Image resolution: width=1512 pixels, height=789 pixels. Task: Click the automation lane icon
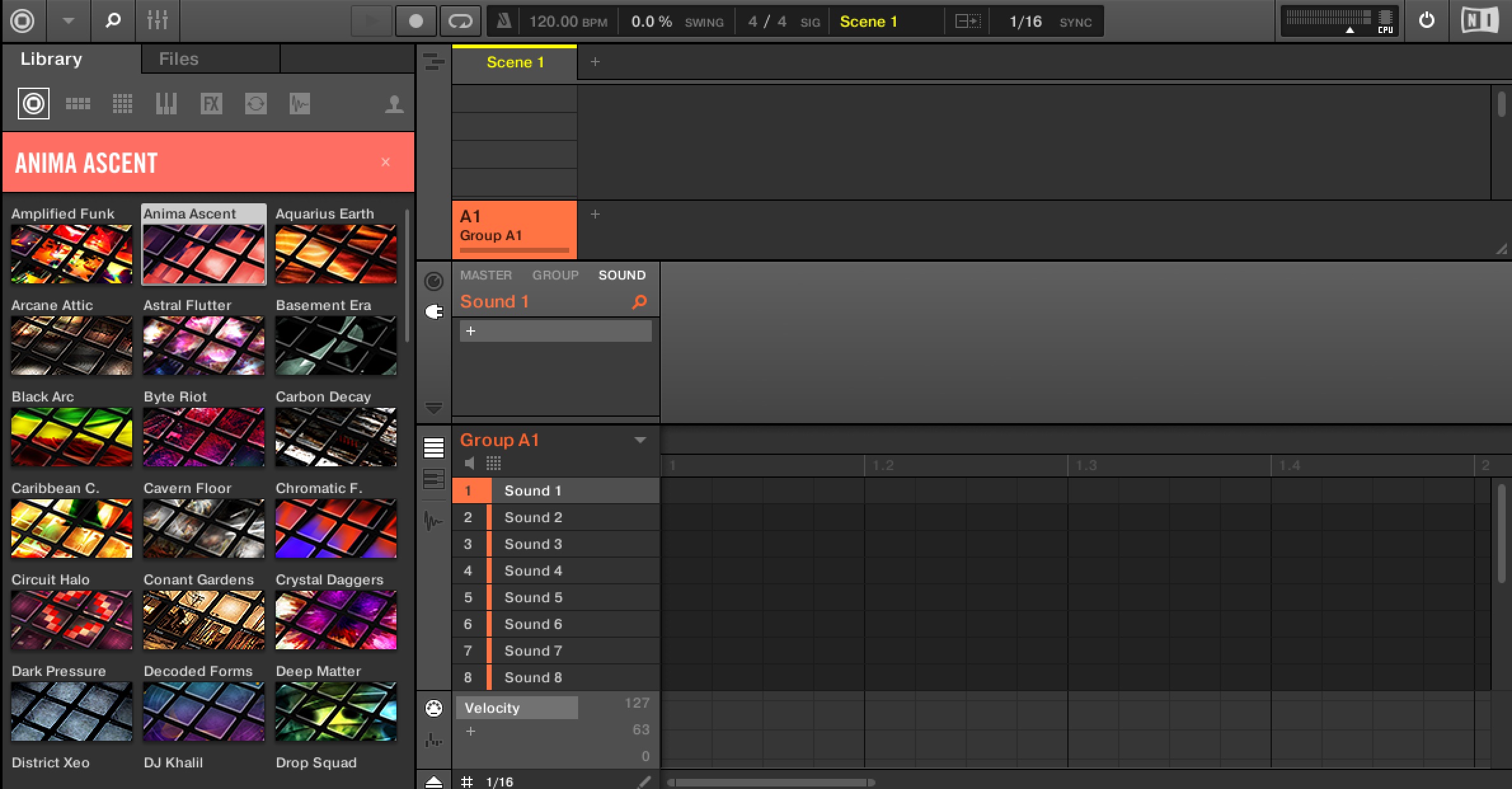pyautogui.click(x=434, y=740)
